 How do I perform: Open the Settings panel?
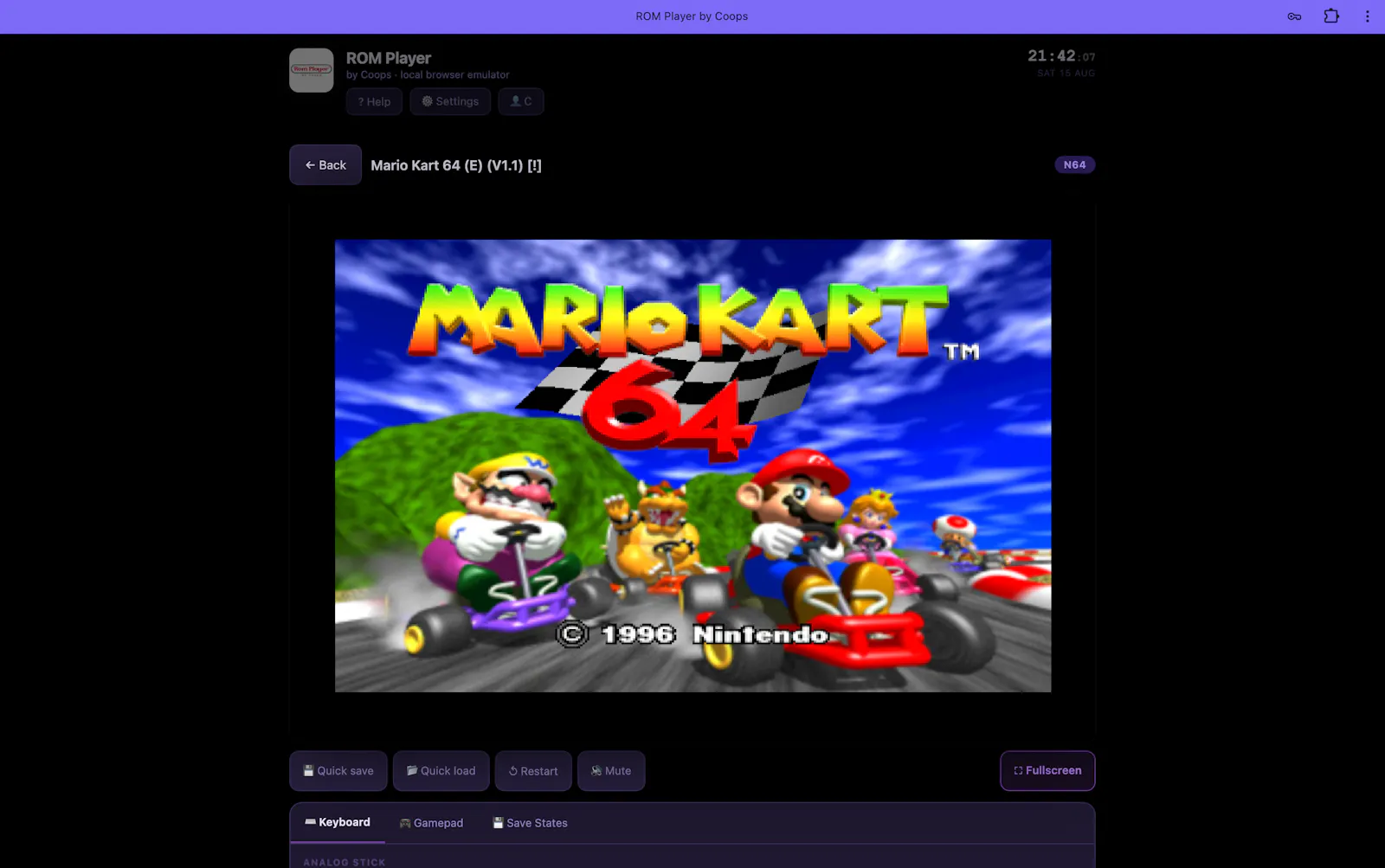(450, 101)
